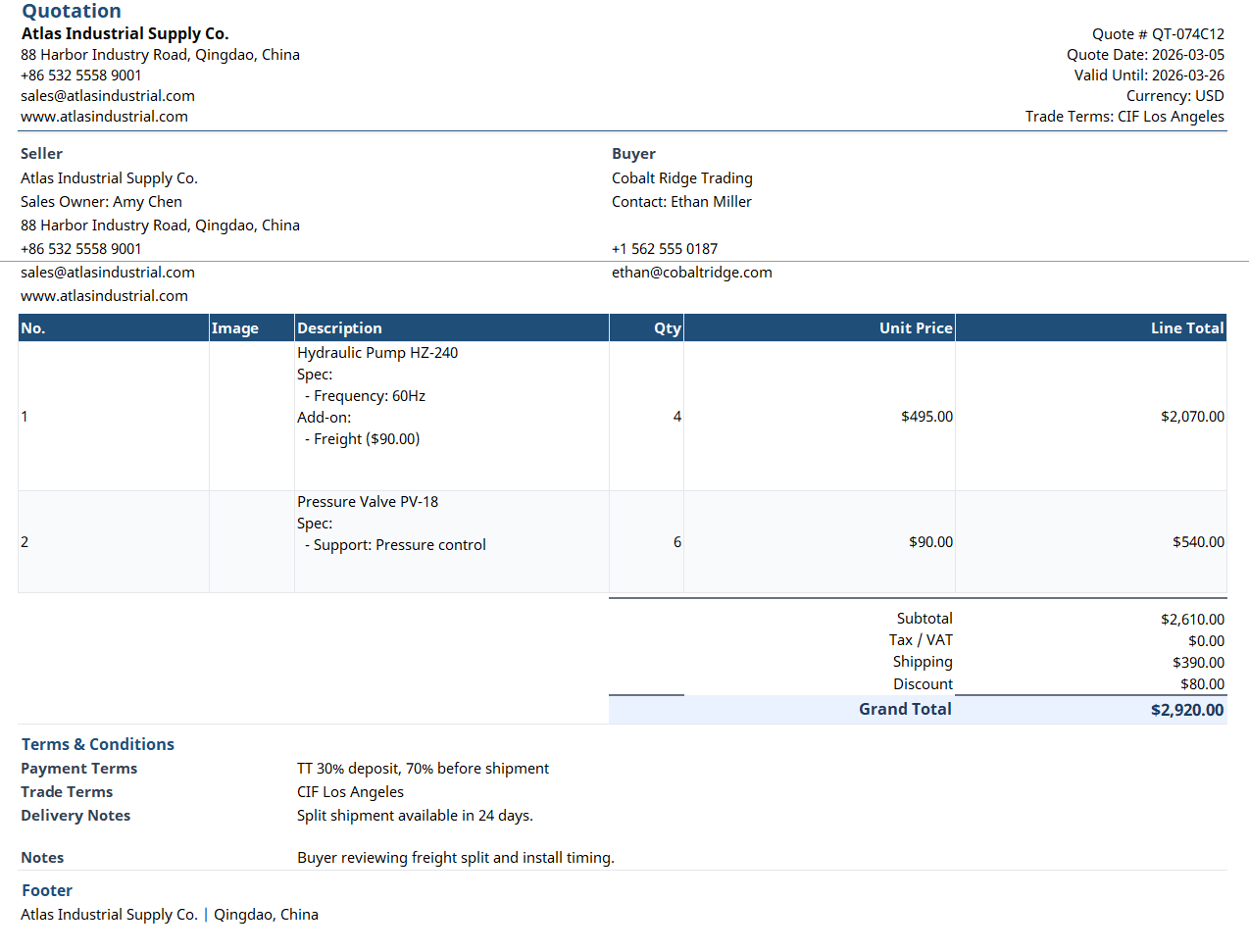Click the Description column header
The height and width of the screenshot is (952, 1249).
point(339,328)
